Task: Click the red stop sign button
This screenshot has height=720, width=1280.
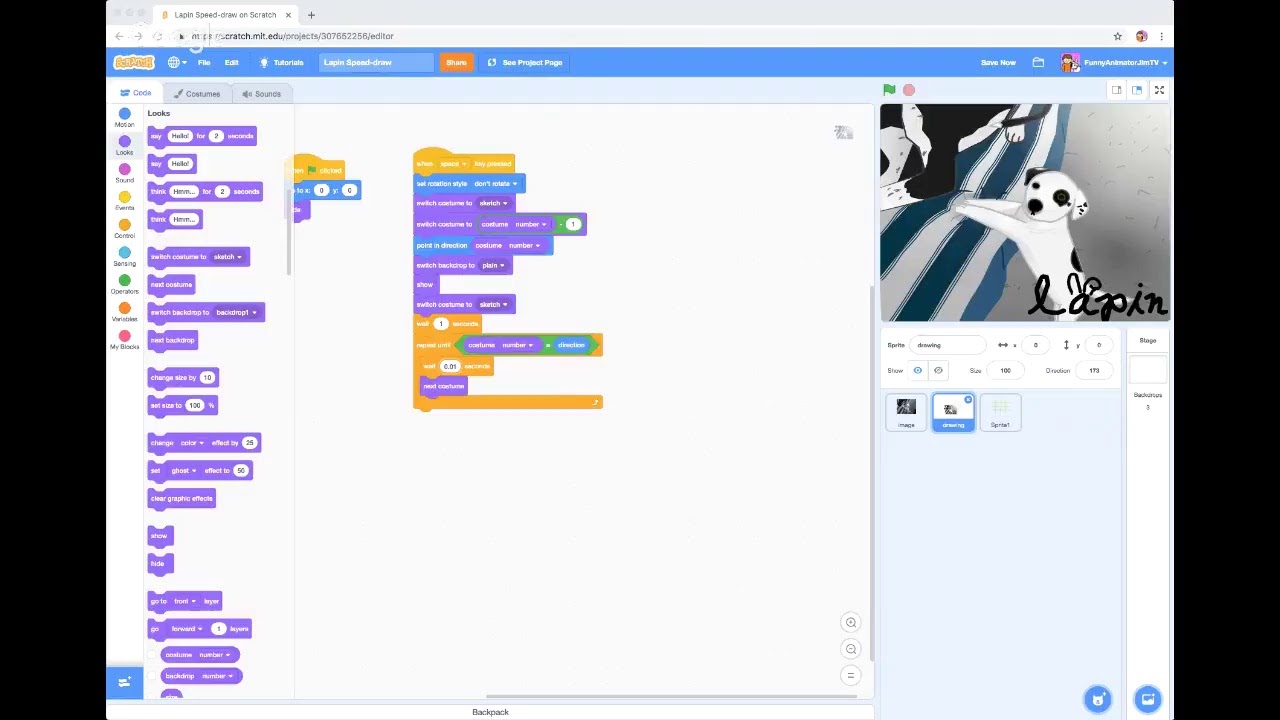Action: (x=909, y=90)
